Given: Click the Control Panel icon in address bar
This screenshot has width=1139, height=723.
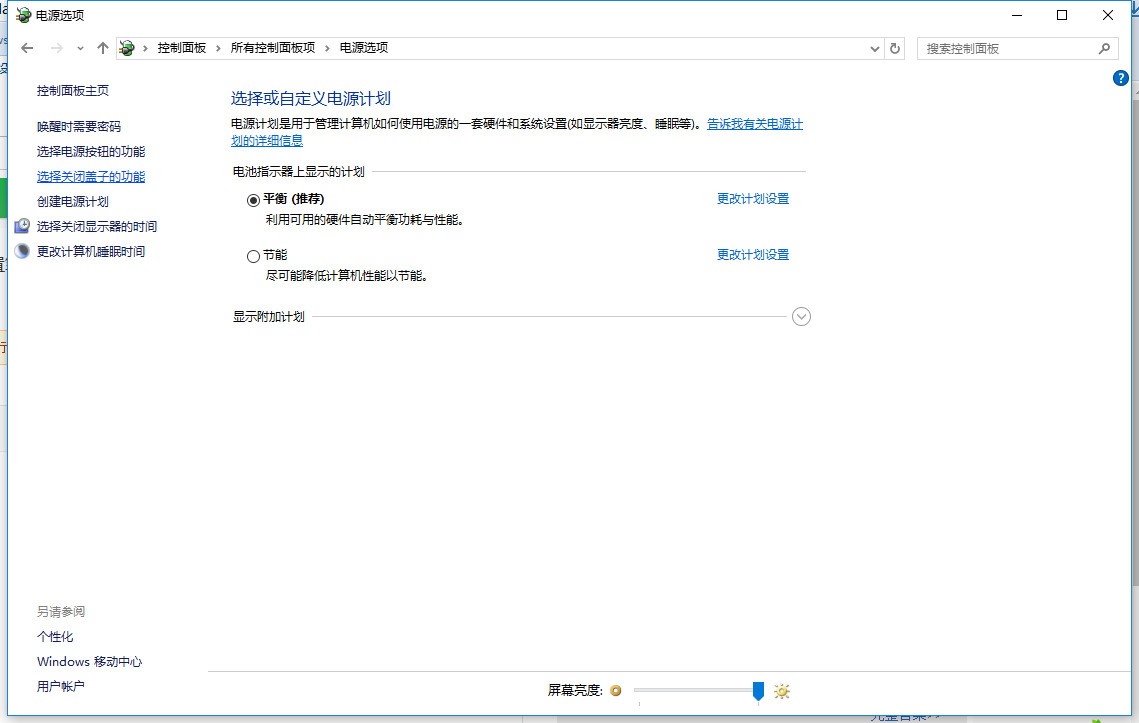Looking at the screenshot, I should tap(127, 48).
